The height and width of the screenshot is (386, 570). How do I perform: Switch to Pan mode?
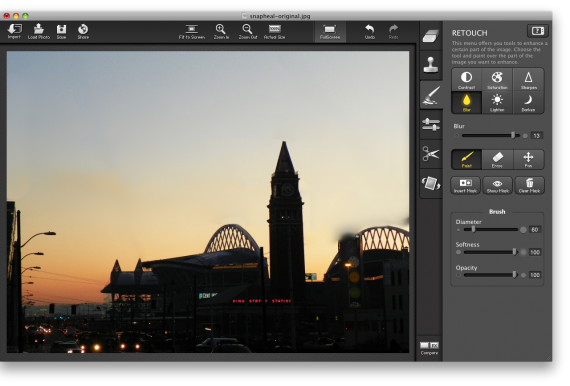tap(528, 160)
